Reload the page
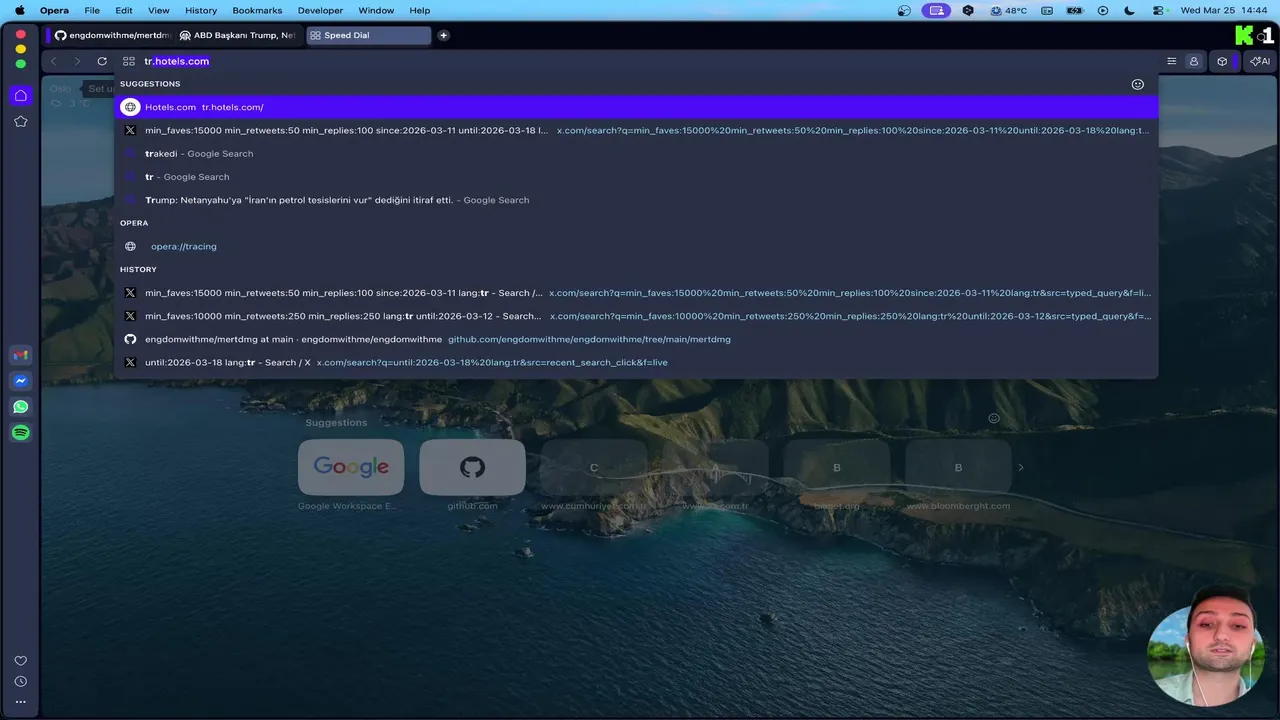The width and height of the screenshot is (1280, 720). pos(102,61)
